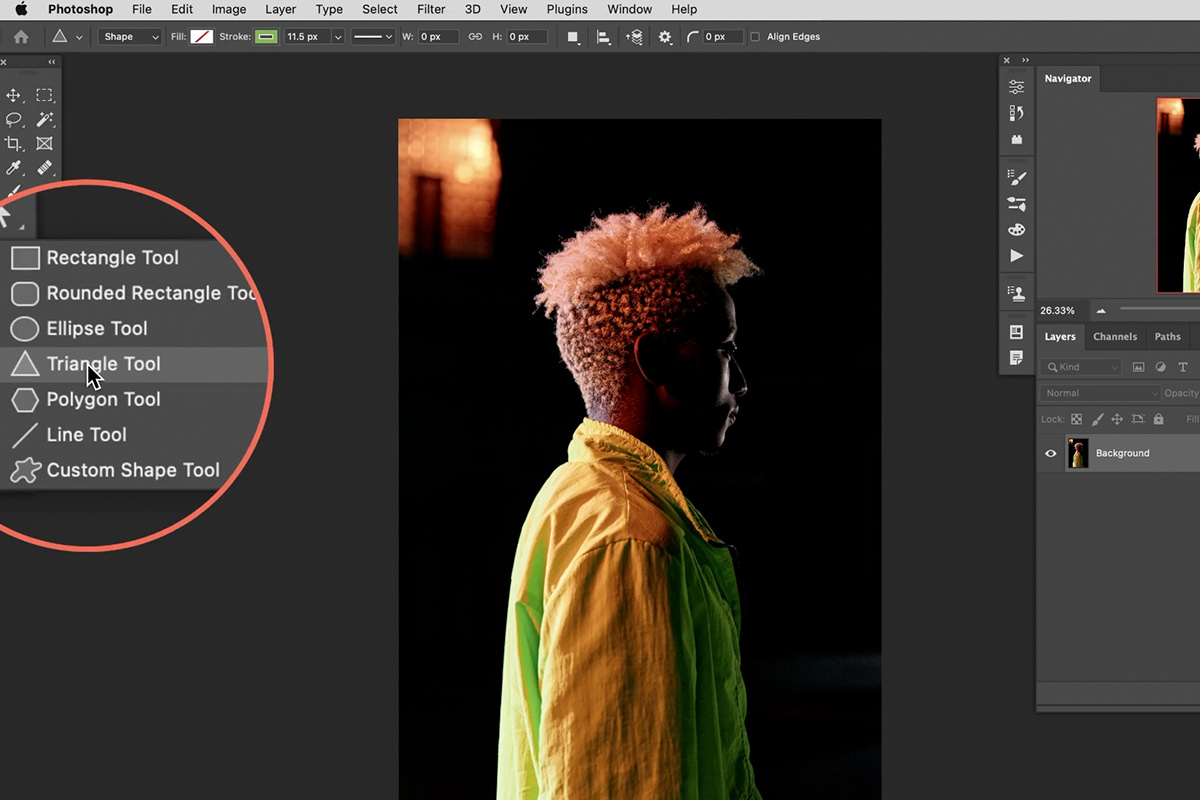Click the Navigator zoom out button
Screen dimensions: 1200x800
pos(1101,310)
